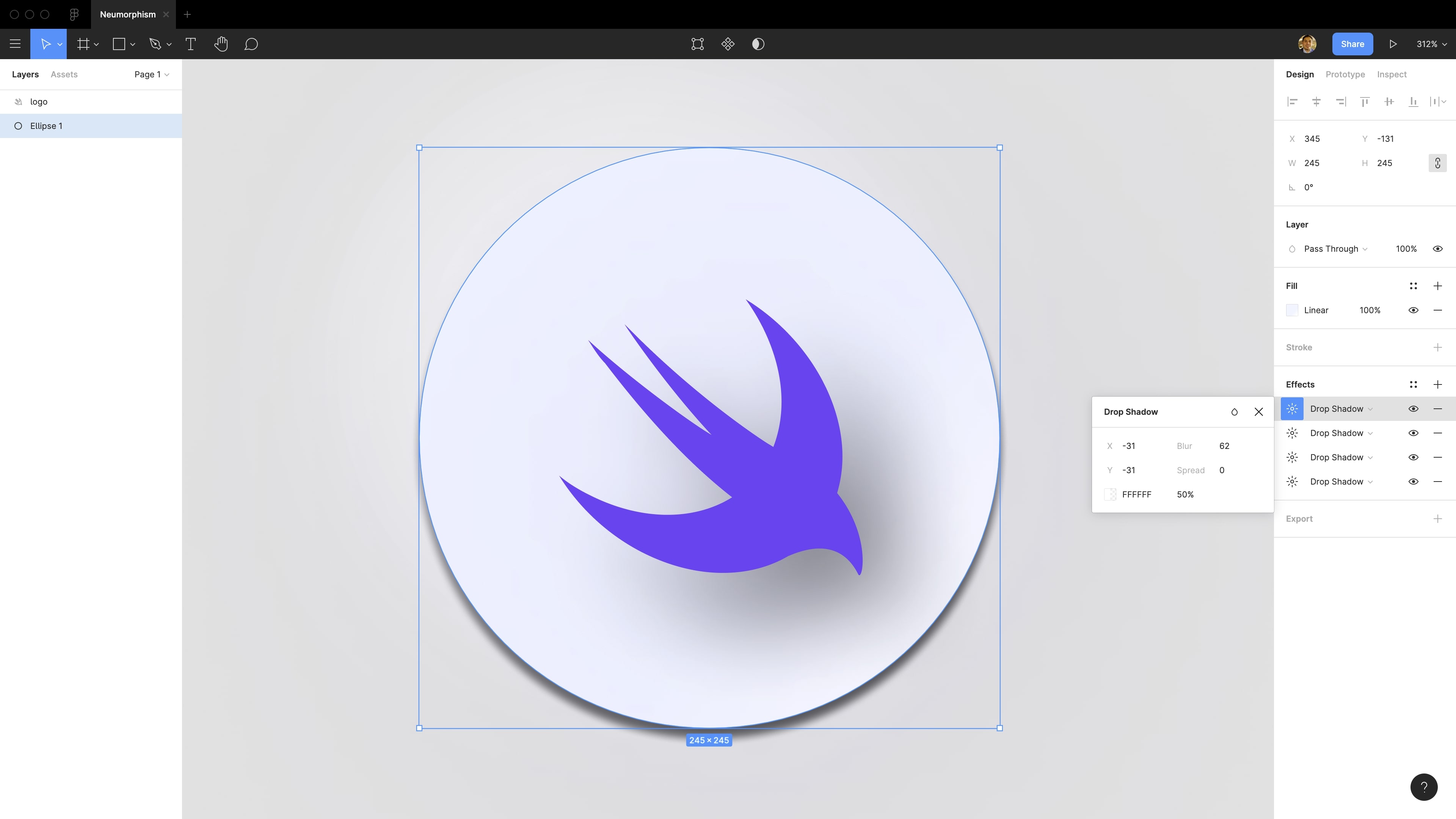Image resolution: width=1456 pixels, height=819 pixels.
Task: Click the FFFFFF shadow color swatch
Action: click(x=1110, y=494)
